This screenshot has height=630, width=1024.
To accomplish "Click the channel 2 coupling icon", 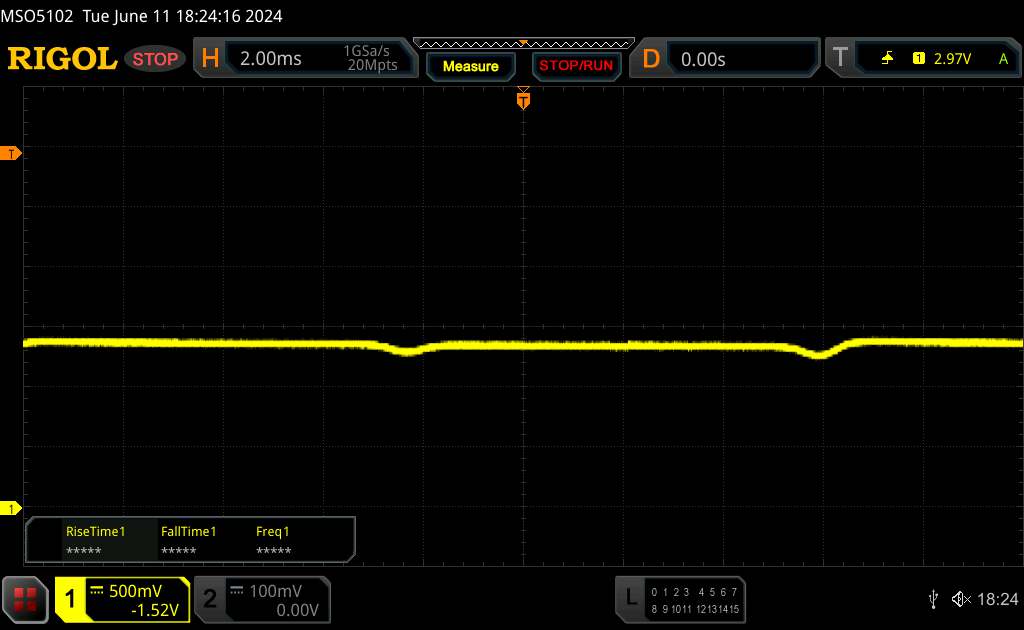I will (x=237, y=591).
